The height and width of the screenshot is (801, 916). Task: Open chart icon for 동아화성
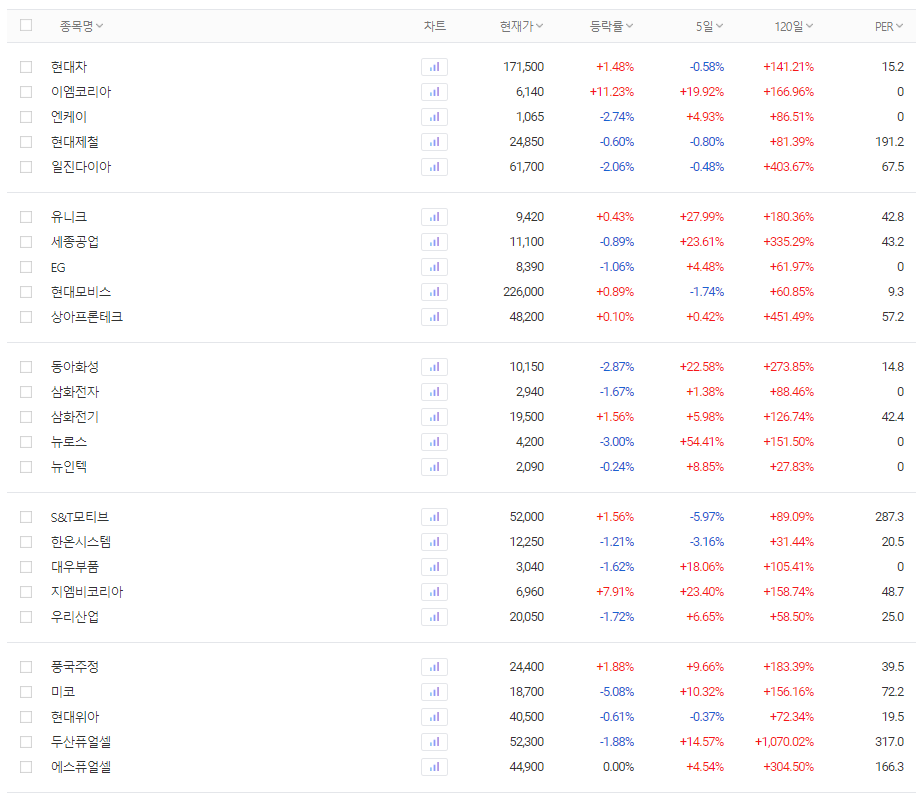coord(434,367)
